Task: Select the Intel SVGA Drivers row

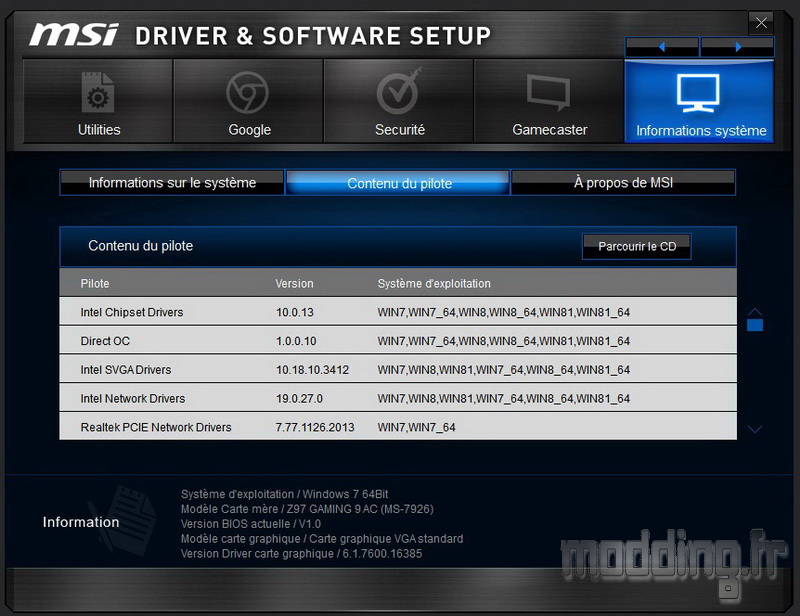Action: click(398, 369)
